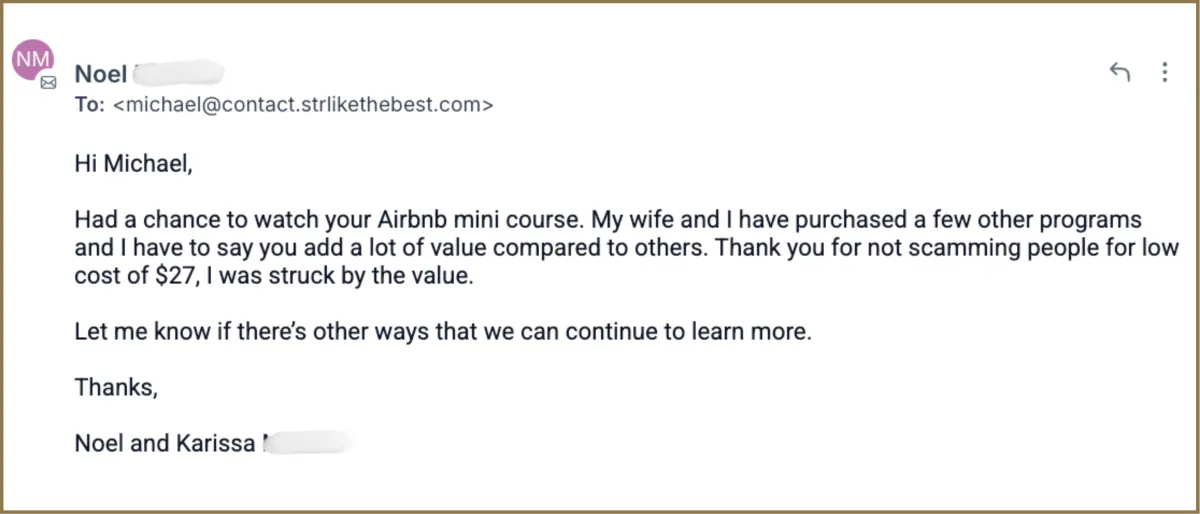Click the small envelope icon below avatar

pos(48,85)
